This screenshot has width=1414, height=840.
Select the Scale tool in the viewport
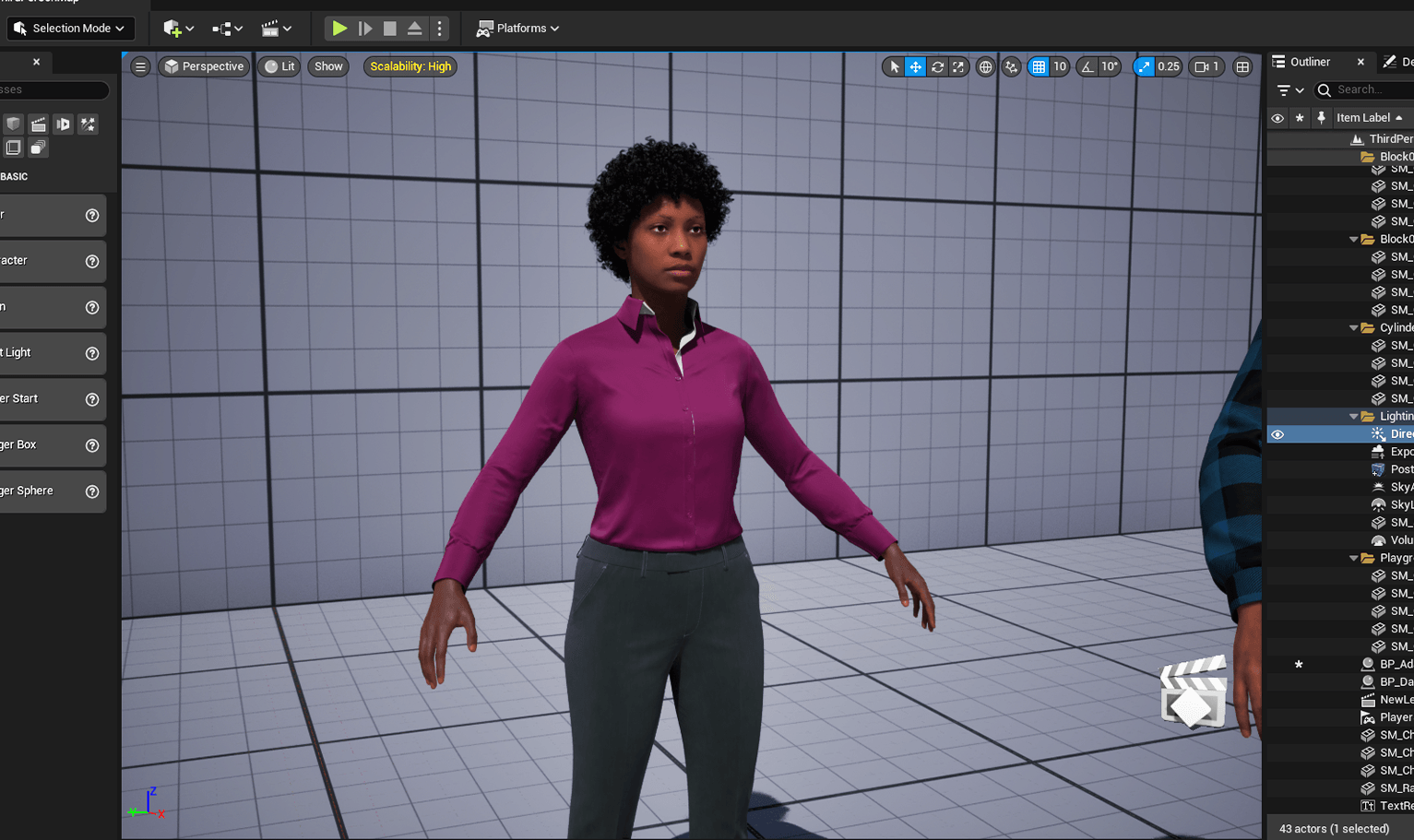pyautogui.click(x=958, y=66)
